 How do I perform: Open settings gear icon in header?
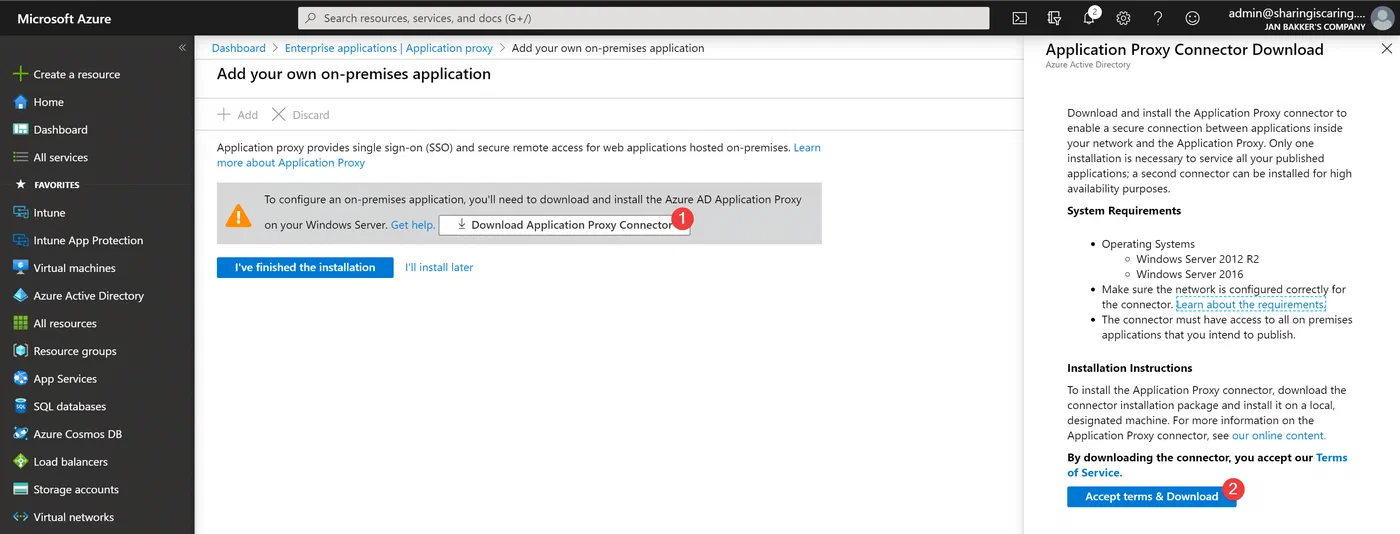click(1123, 18)
